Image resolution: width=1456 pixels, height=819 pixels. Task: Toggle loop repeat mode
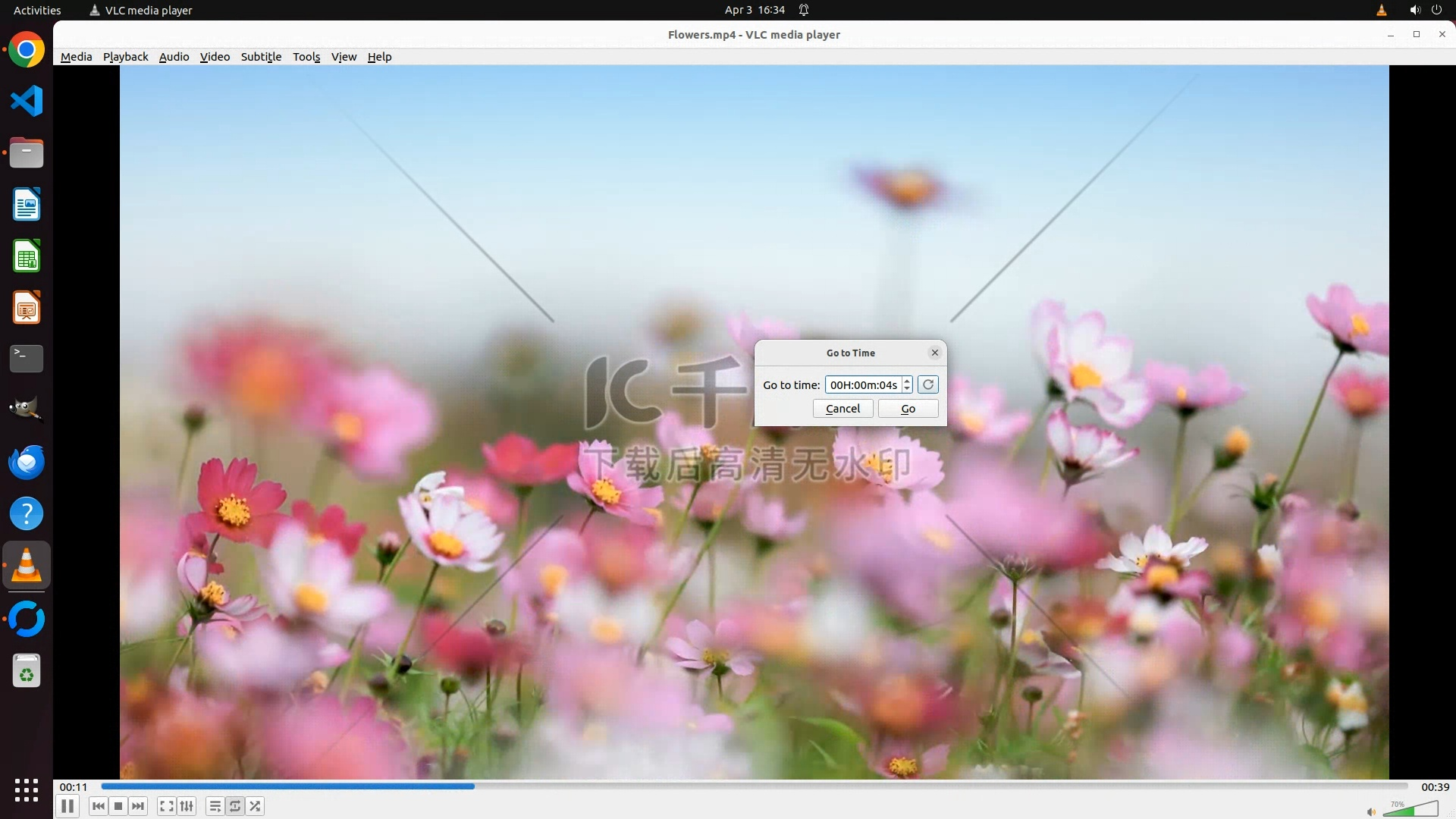point(235,806)
